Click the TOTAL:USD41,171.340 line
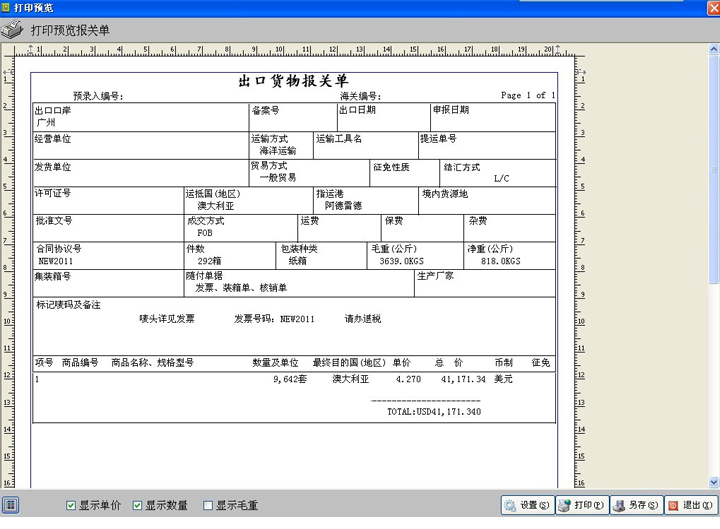Image resolution: width=720 pixels, height=529 pixels. coord(434,412)
